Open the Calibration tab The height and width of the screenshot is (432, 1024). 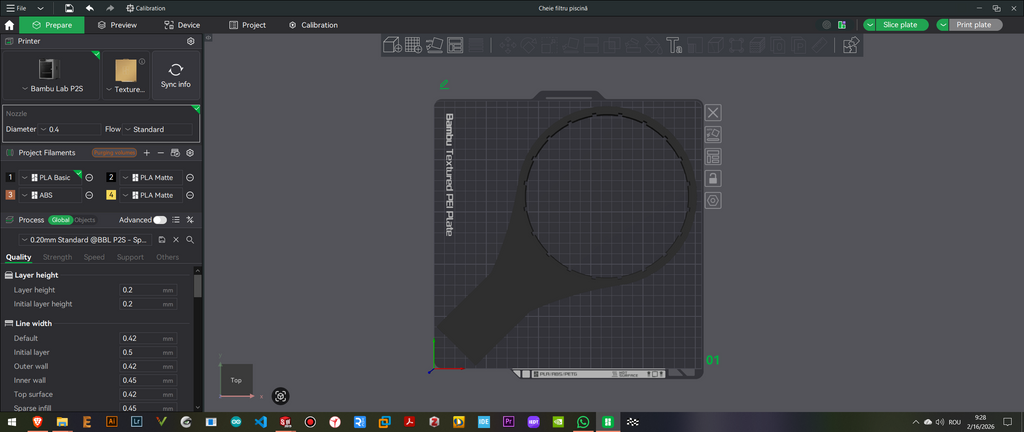pos(313,25)
